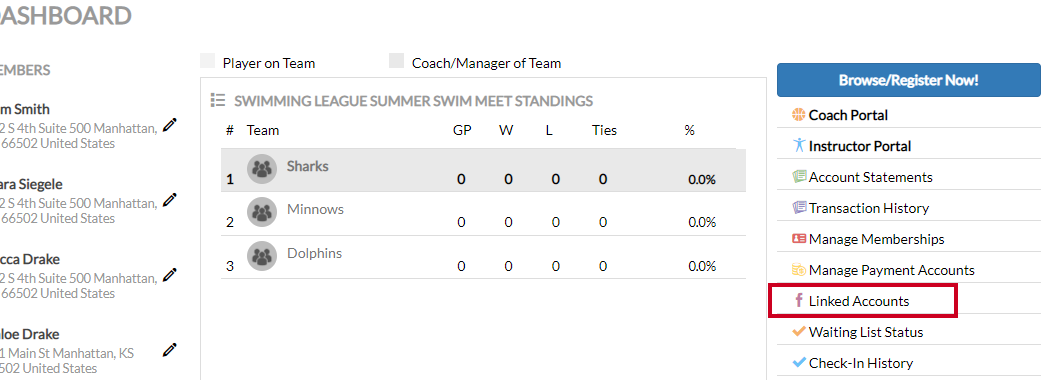This screenshot has height=380, width=1049.
Task: Click the pencil edit icon beside Smith's address
Action: coord(170,124)
